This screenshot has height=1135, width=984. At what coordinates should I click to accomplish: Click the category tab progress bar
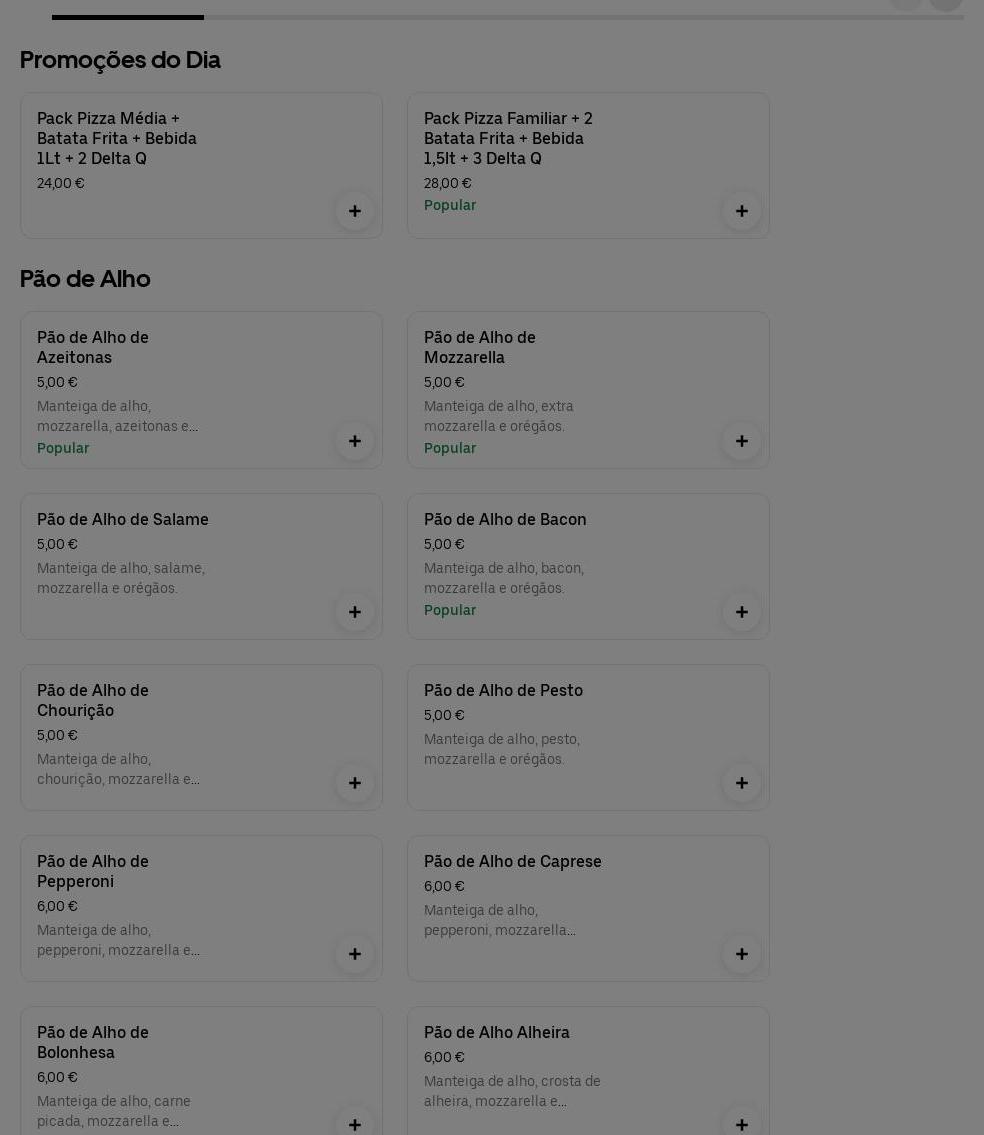pos(508,17)
